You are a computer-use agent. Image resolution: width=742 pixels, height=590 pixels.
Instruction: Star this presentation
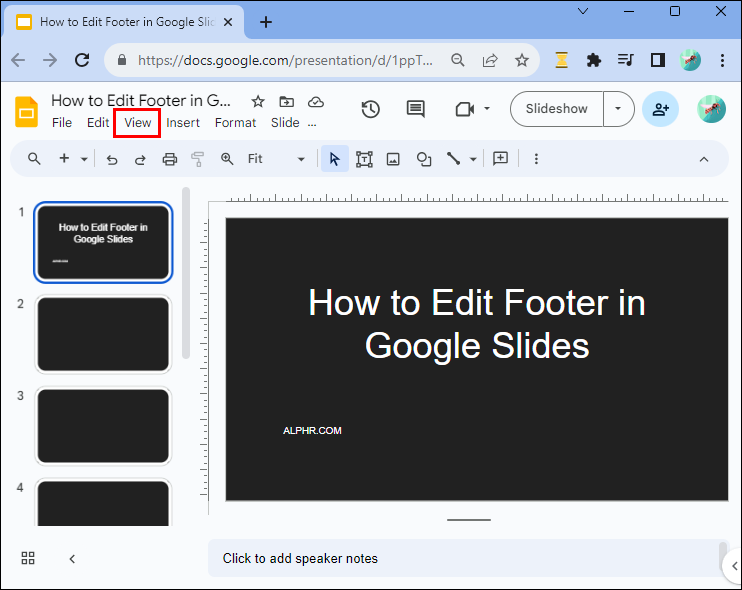[x=258, y=101]
